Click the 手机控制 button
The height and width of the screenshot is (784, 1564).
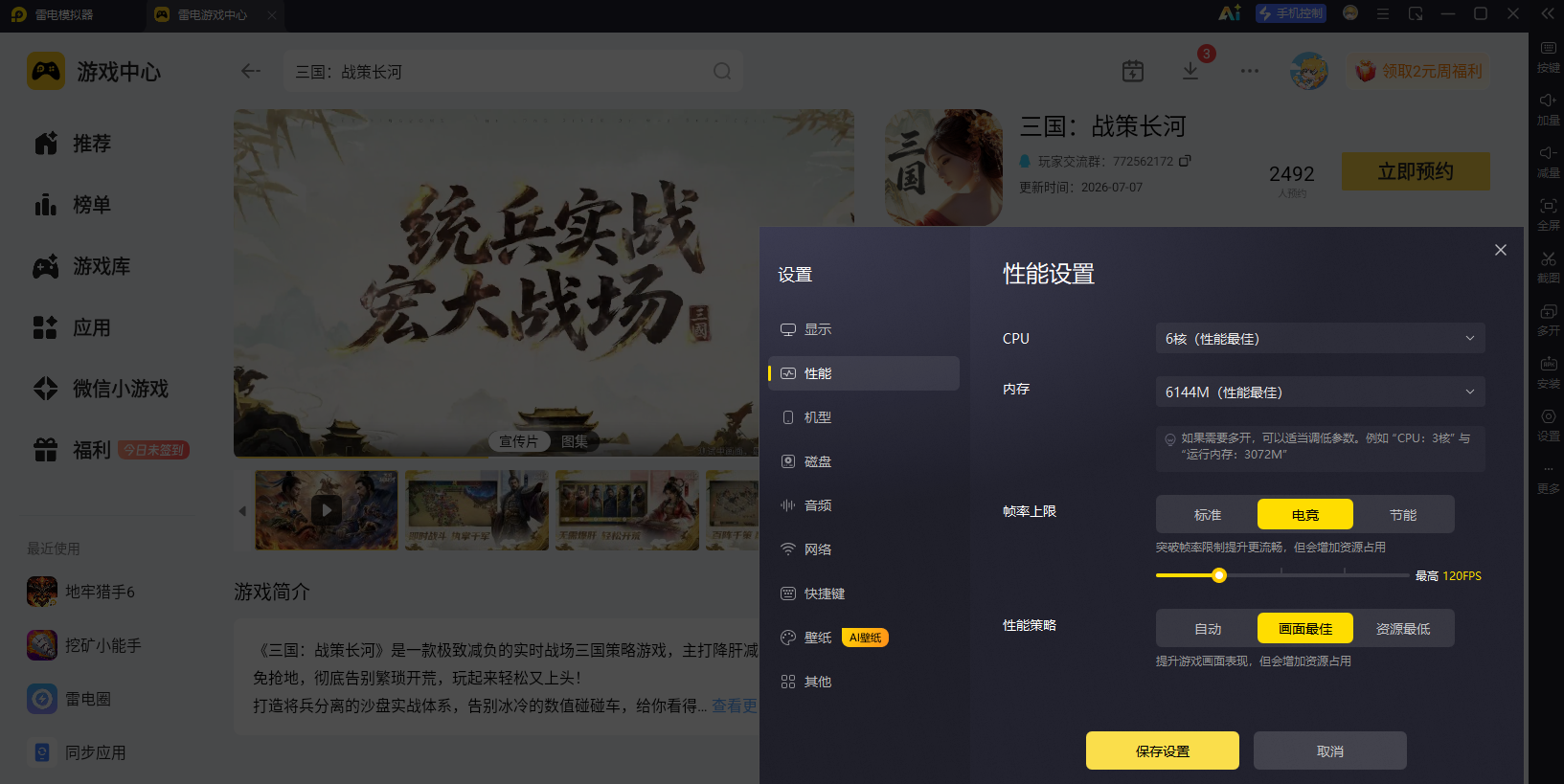[1291, 13]
